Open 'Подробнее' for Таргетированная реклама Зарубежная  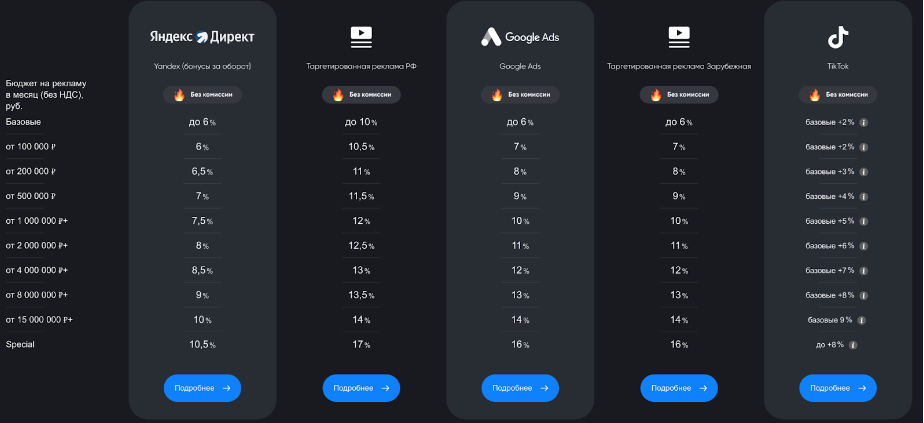coord(679,388)
